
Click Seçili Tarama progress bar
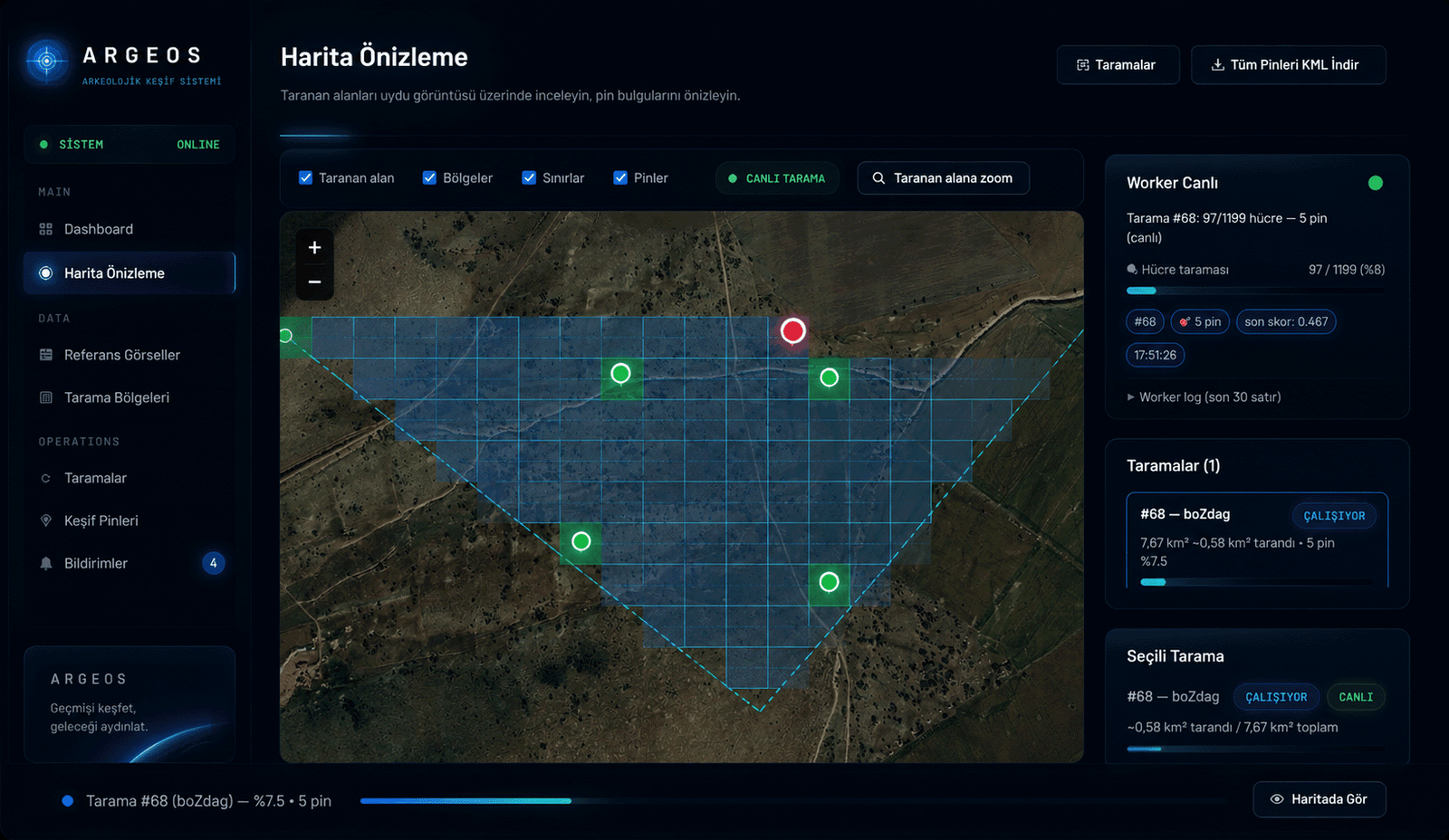(x=1255, y=749)
